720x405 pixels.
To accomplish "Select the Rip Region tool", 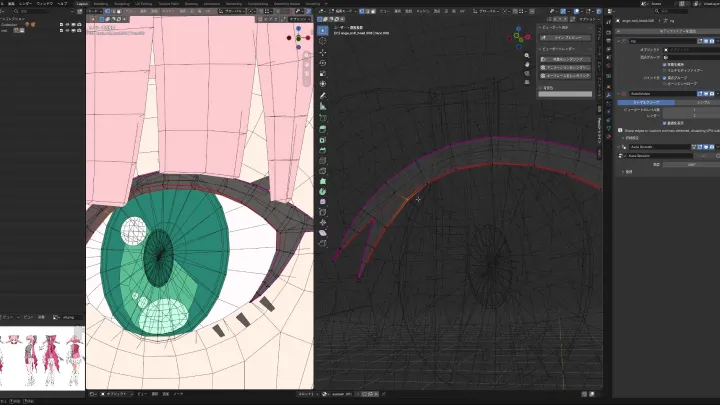I will coord(323,243).
